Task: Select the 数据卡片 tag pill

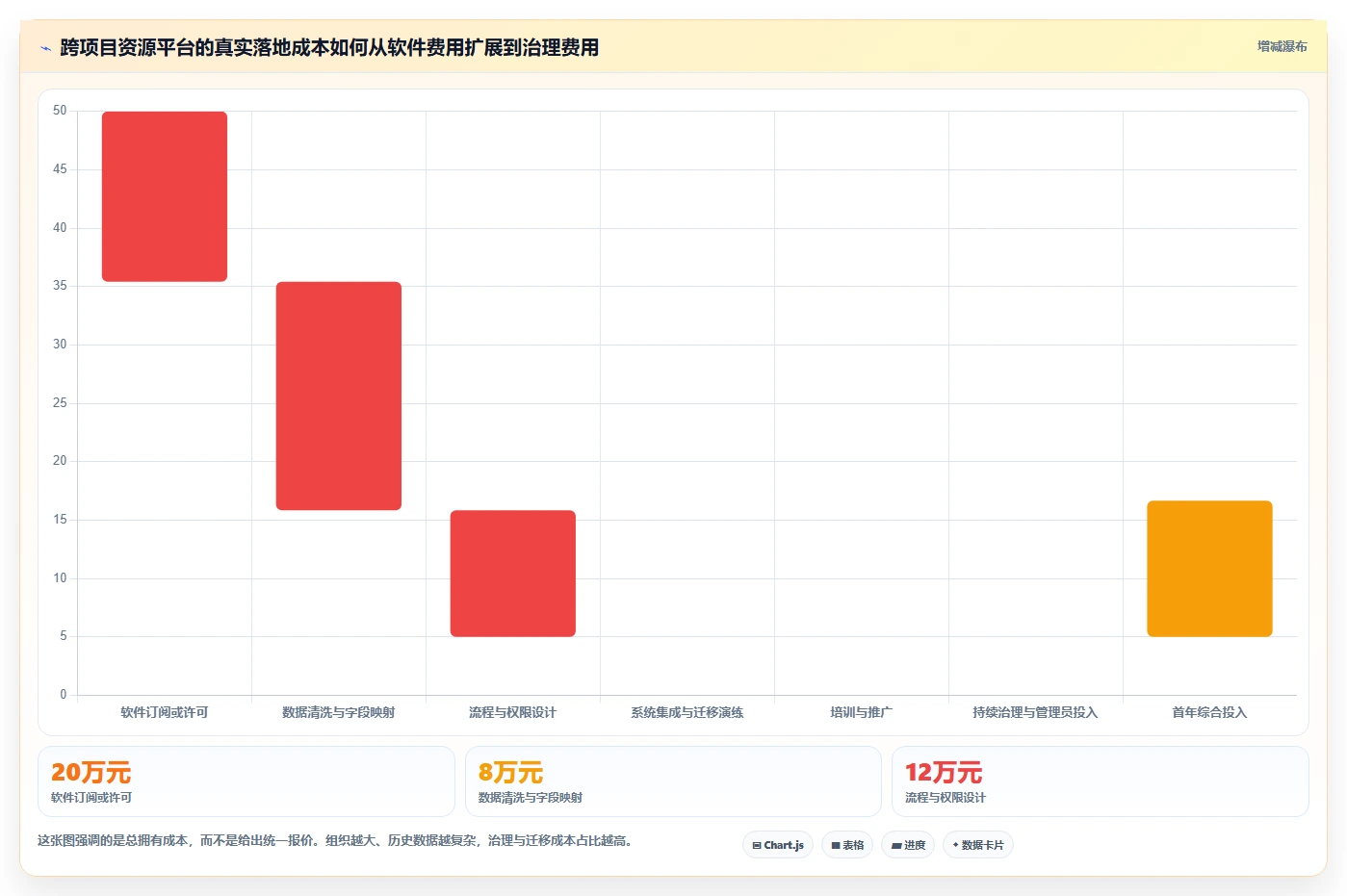Action: 978,845
